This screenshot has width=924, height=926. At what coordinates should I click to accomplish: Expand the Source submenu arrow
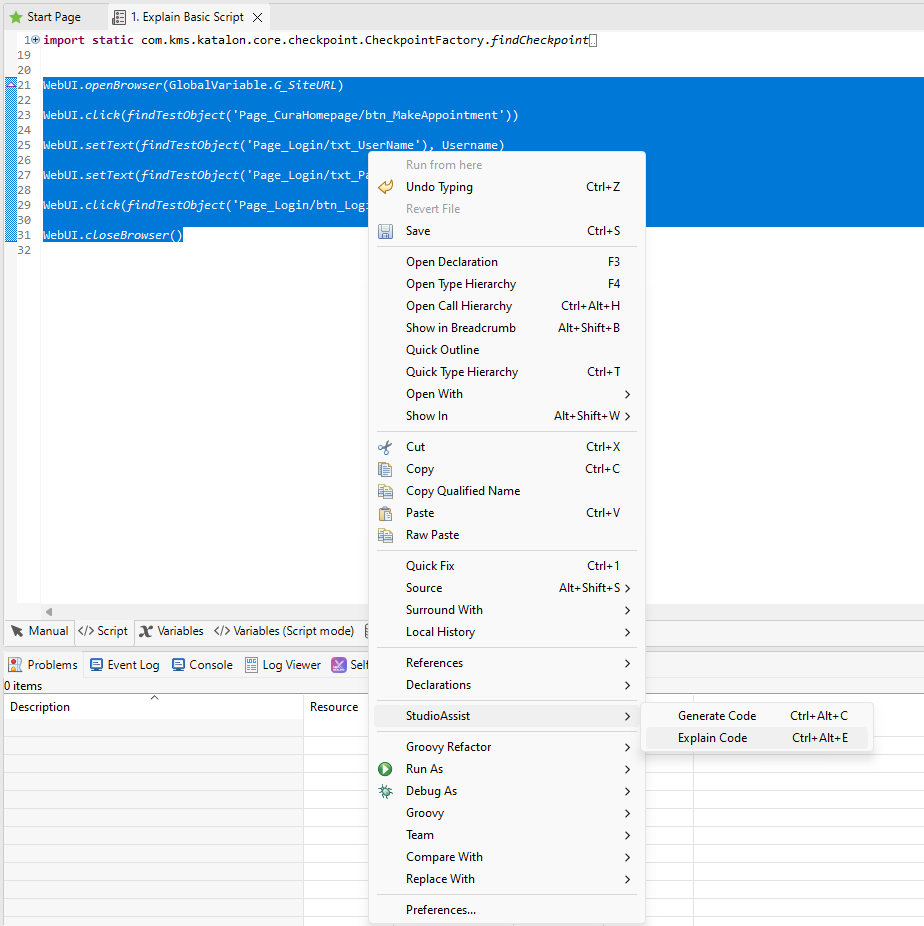[x=628, y=588]
